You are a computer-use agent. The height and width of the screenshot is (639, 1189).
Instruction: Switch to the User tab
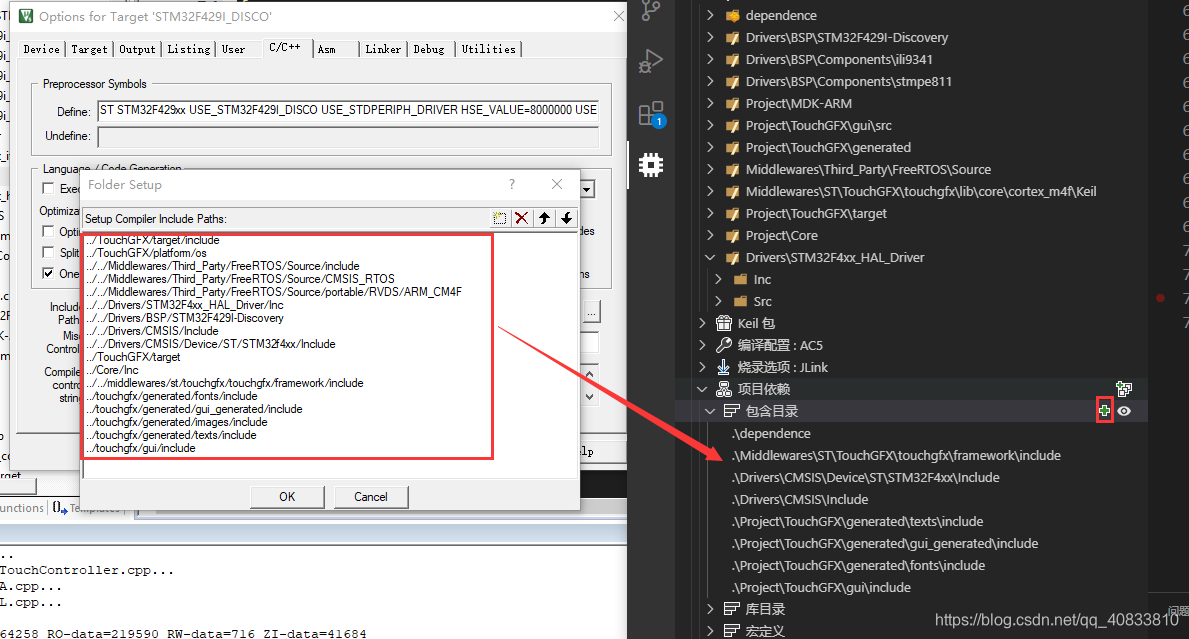pos(234,49)
